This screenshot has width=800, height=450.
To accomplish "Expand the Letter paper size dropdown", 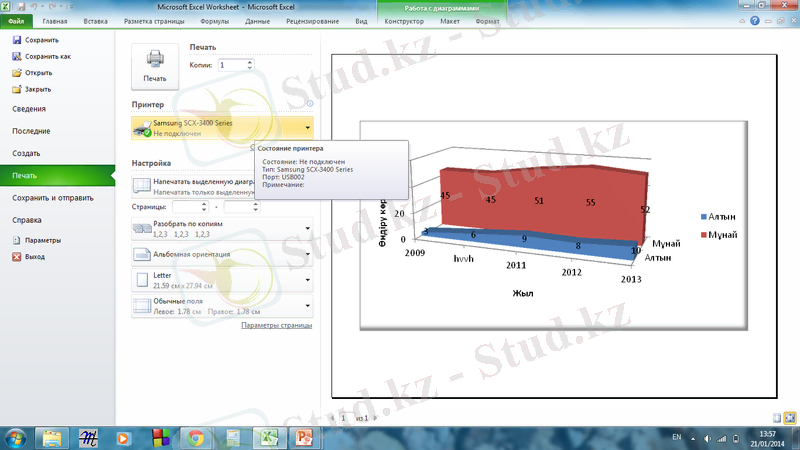I will 308,280.
